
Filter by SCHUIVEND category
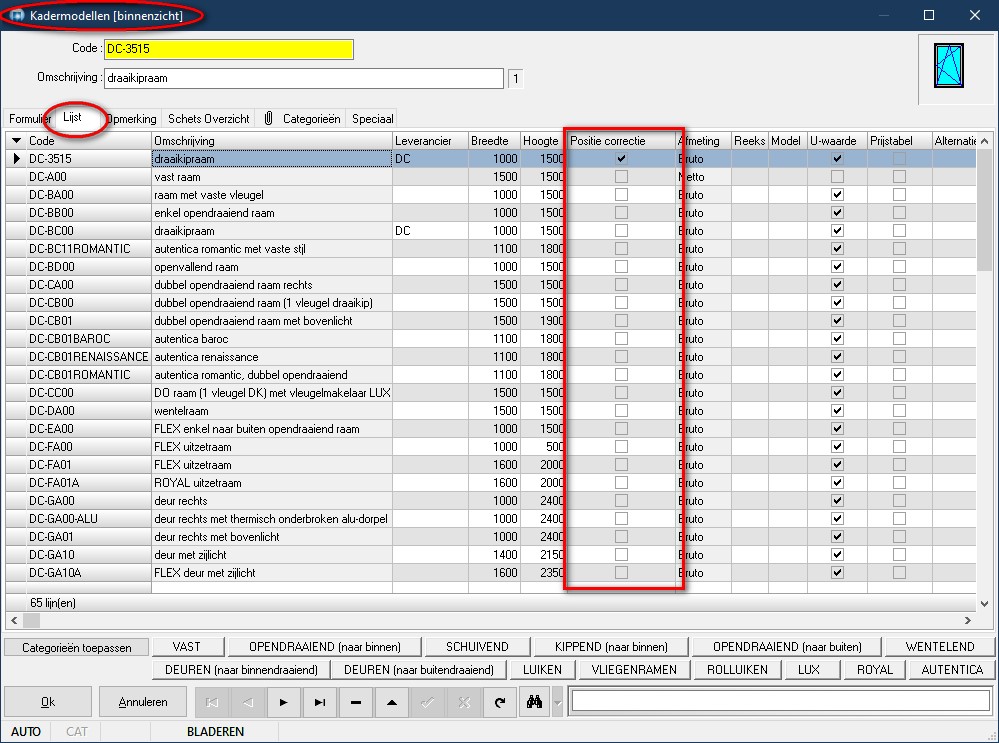(x=477, y=647)
